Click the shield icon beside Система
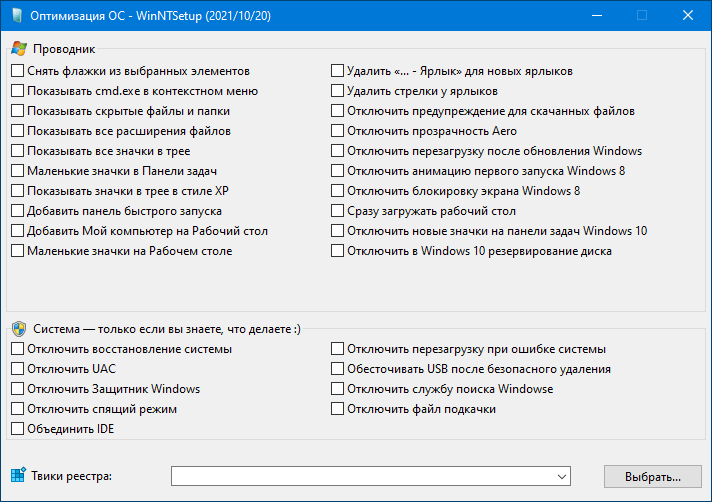 [19, 329]
